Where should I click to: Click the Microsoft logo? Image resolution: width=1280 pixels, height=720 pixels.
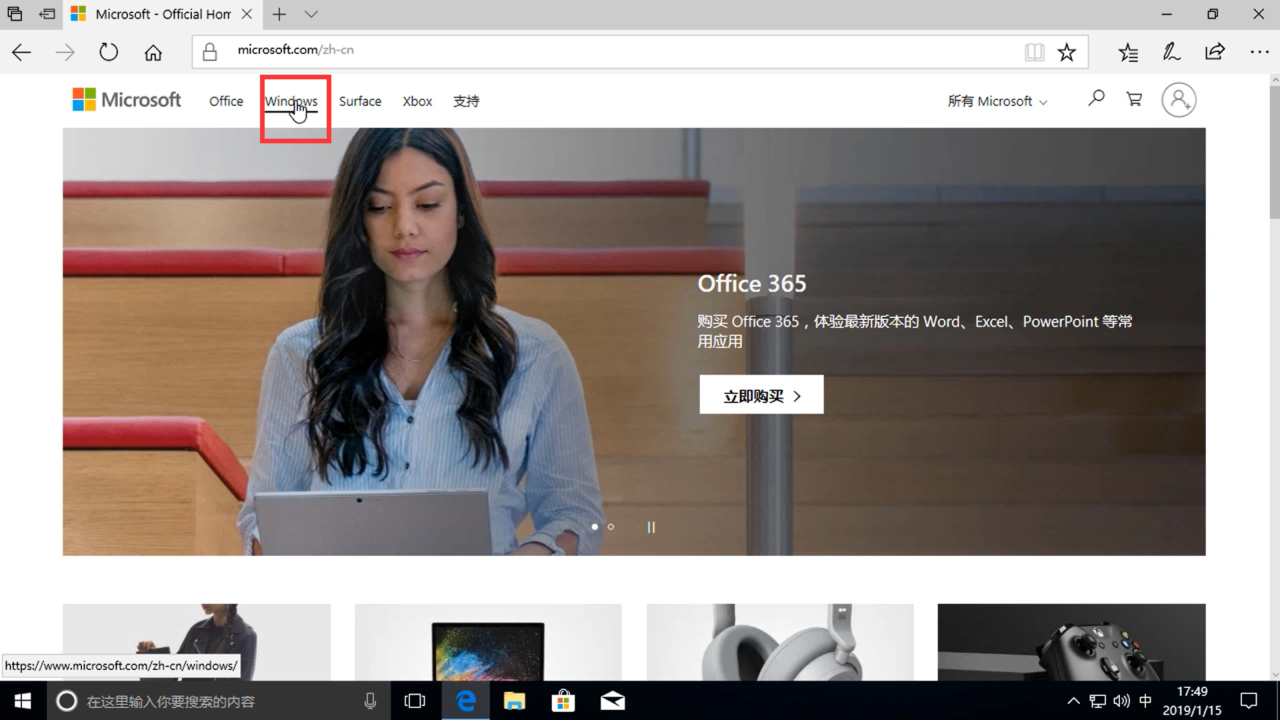click(127, 100)
